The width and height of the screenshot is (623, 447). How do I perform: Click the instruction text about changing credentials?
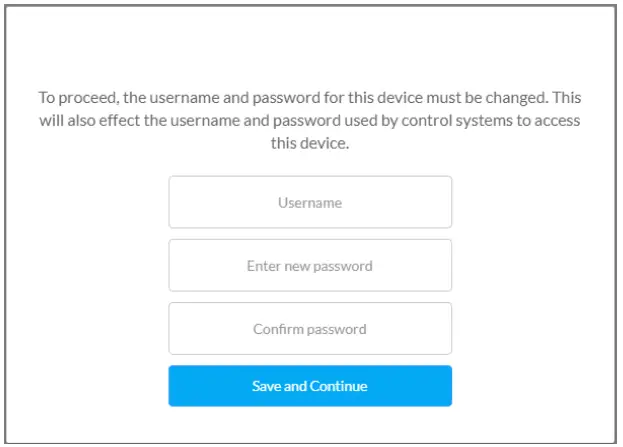(x=310, y=121)
